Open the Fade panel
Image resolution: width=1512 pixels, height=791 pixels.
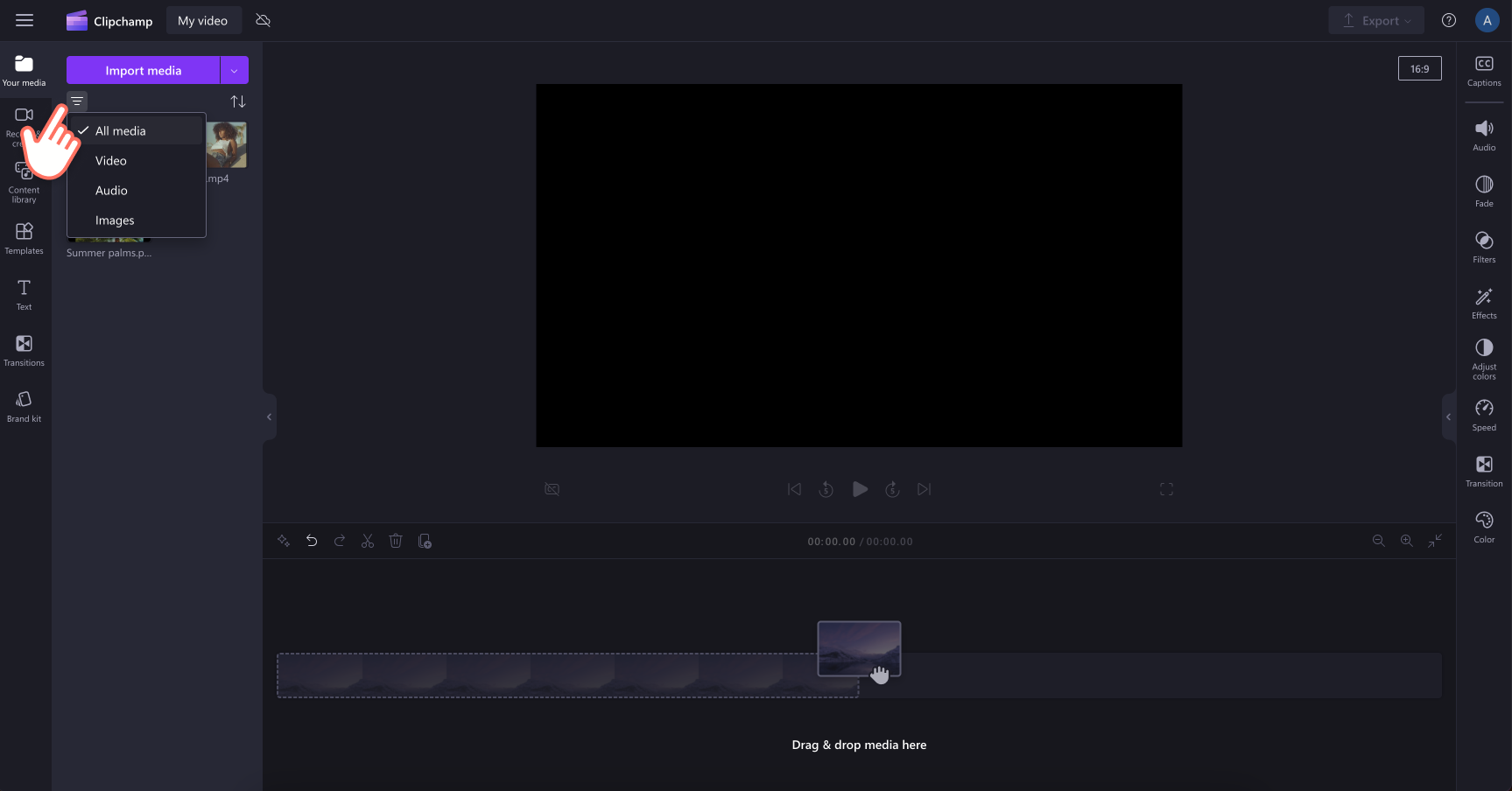pyautogui.click(x=1484, y=192)
